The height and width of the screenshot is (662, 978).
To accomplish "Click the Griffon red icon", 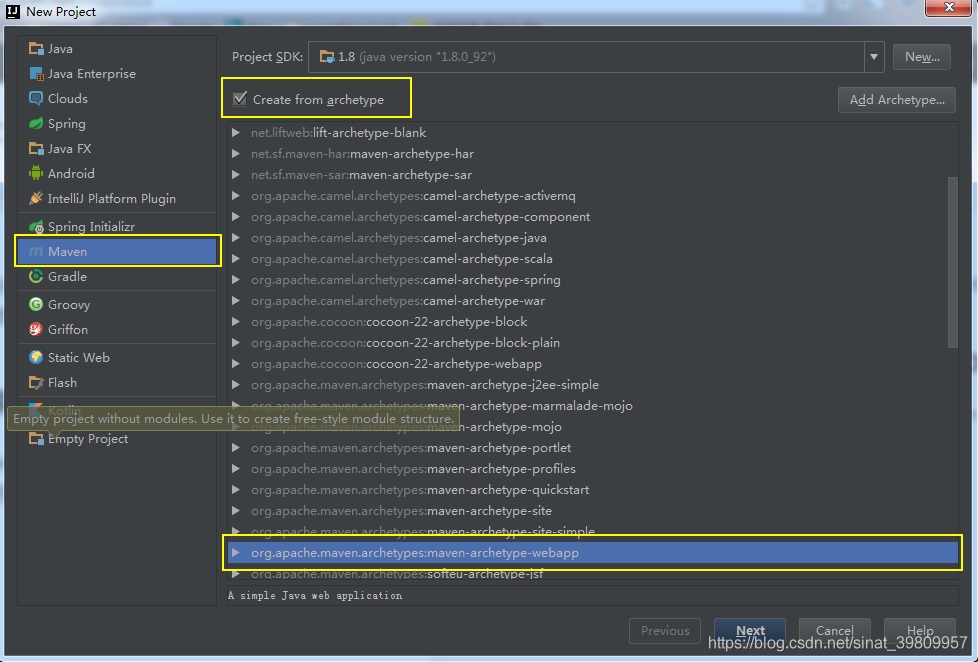I will tap(36, 329).
